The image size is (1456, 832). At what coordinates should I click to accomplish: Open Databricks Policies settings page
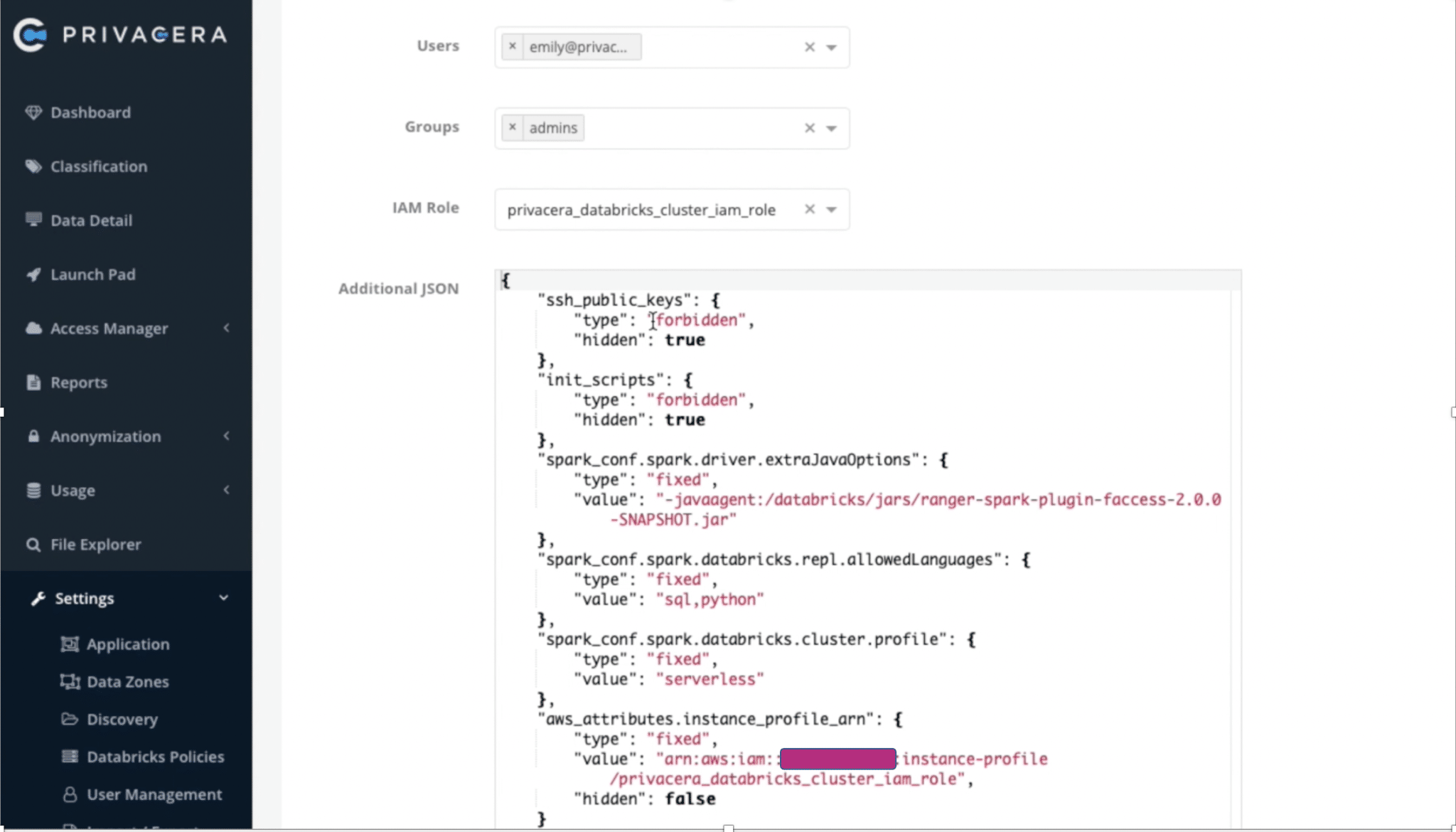coord(155,757)
